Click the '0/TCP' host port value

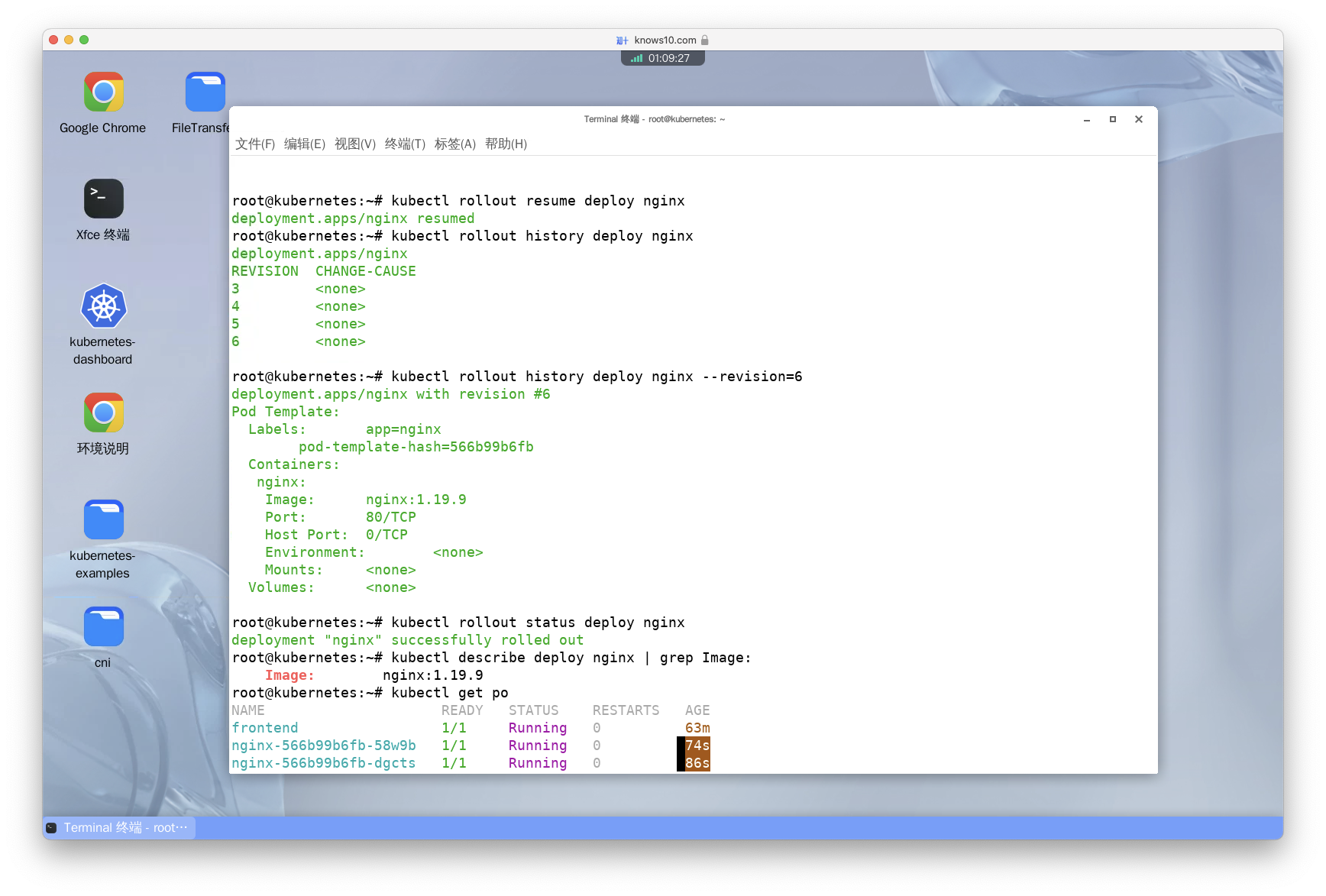coord(386,535)
